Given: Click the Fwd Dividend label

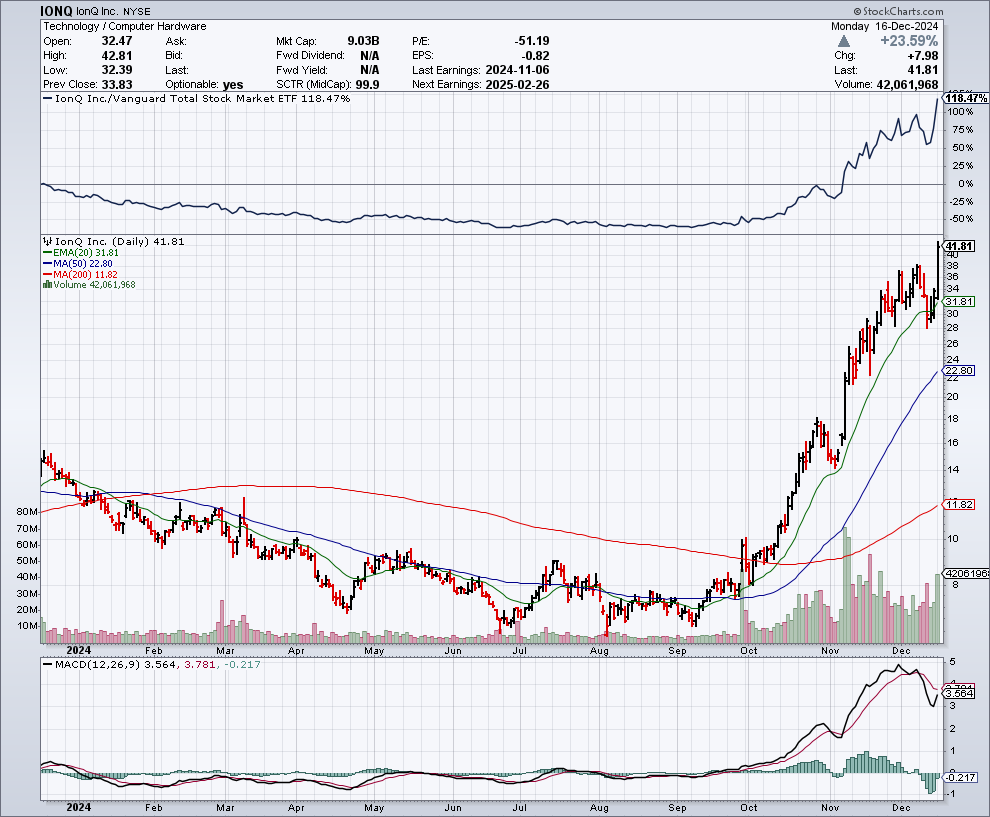Looking at the screenshot, I should [310, 56].
